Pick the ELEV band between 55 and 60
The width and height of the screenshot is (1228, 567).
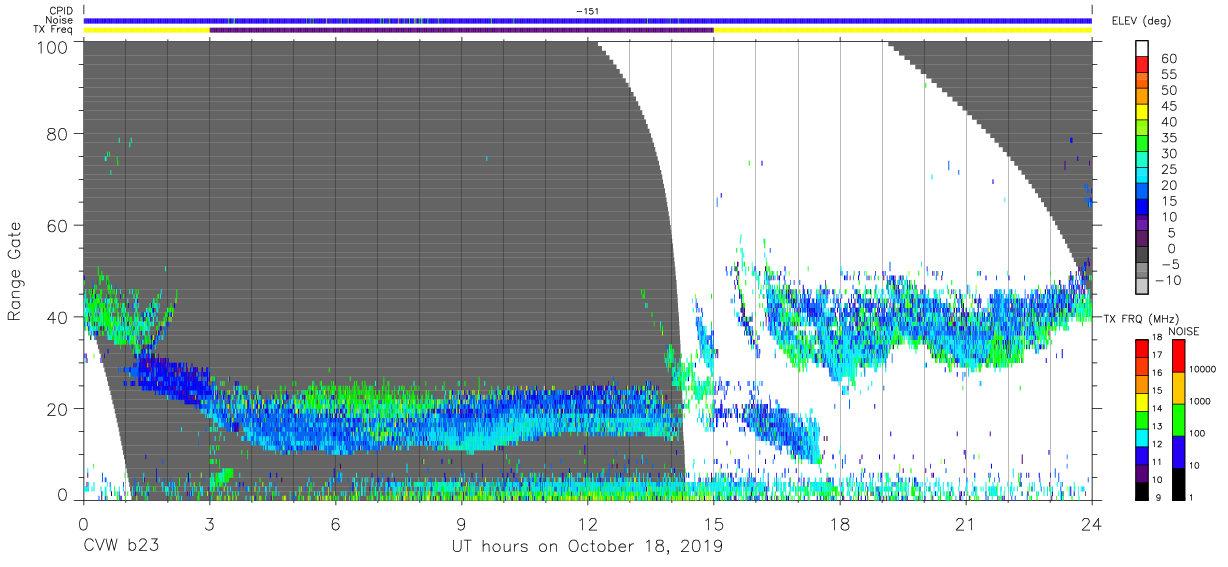click(x=1143, y=66)
